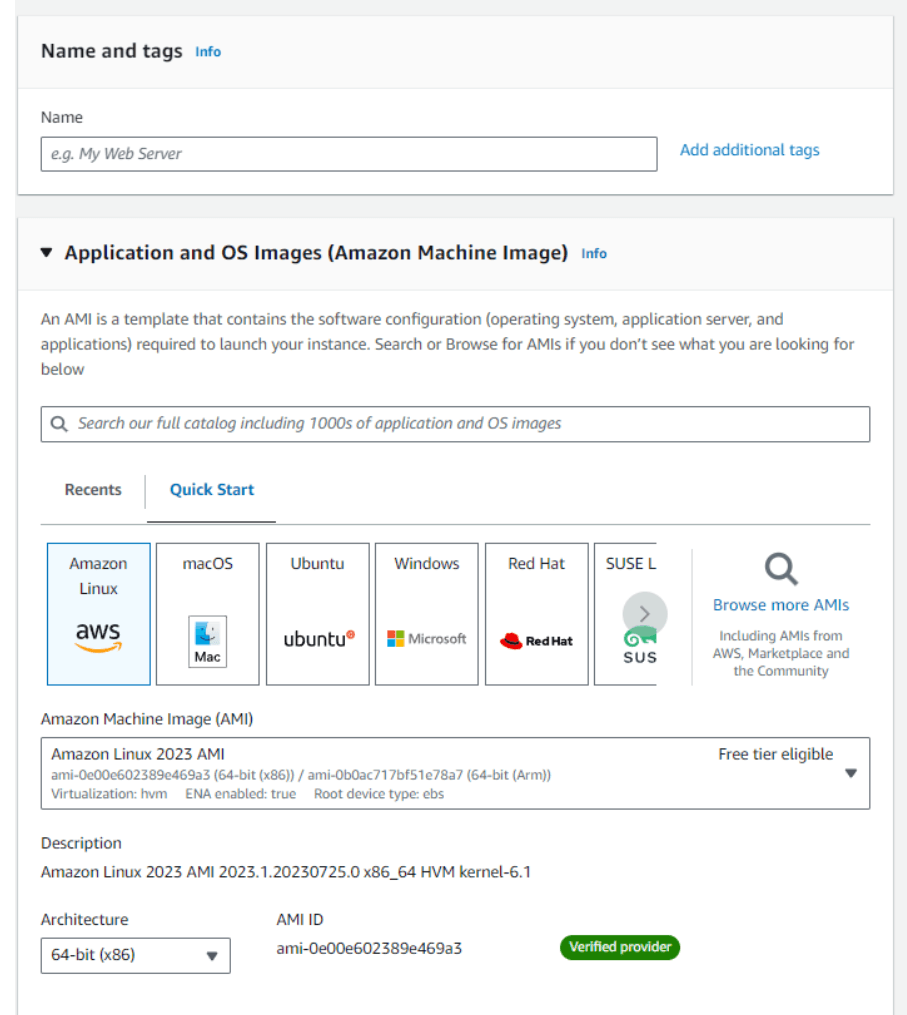
Task: Open Info link beside Name and tags
Action: coord(208,52)
